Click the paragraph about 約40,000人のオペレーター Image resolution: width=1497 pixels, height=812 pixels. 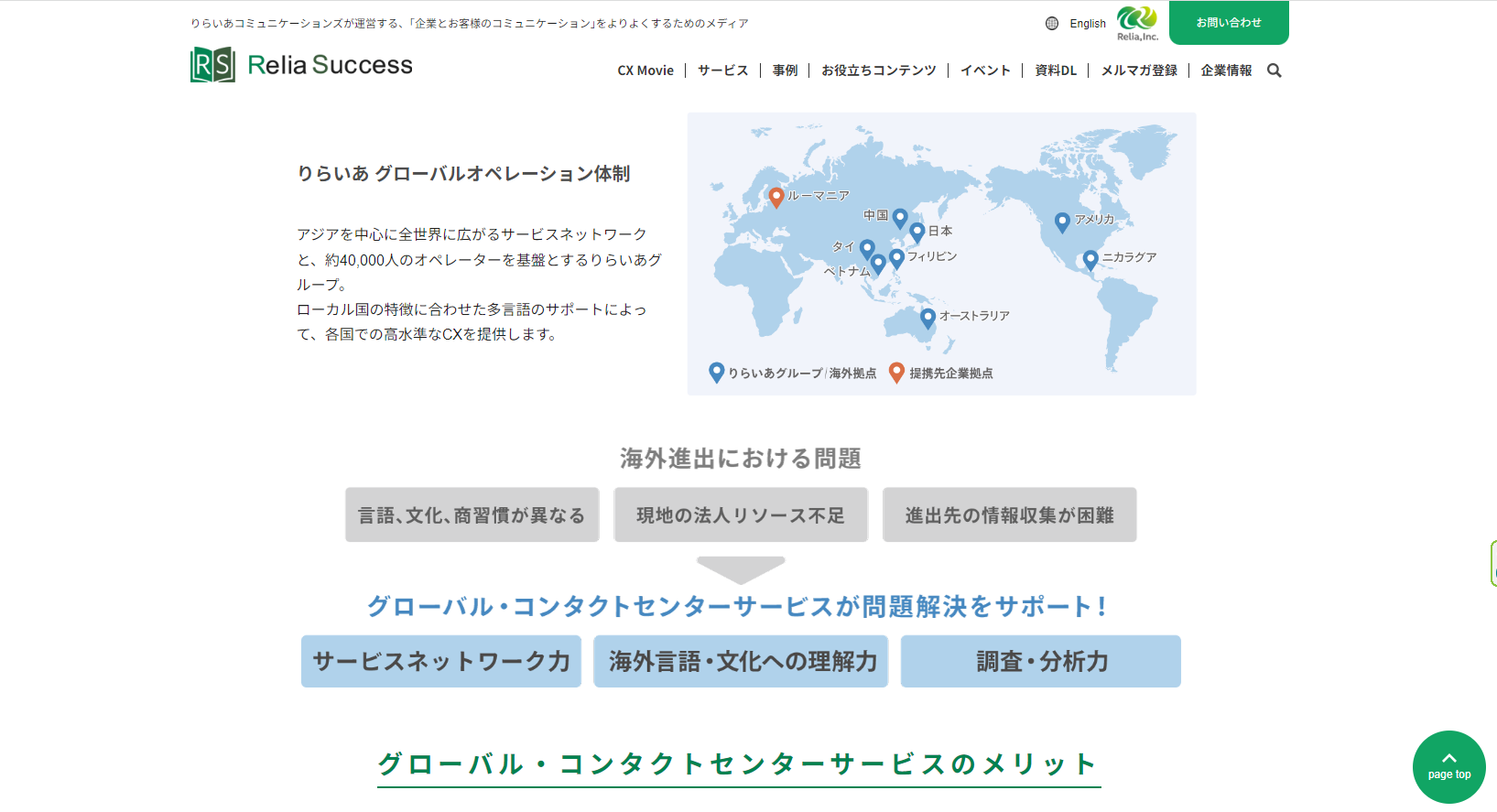coord(479,285)
